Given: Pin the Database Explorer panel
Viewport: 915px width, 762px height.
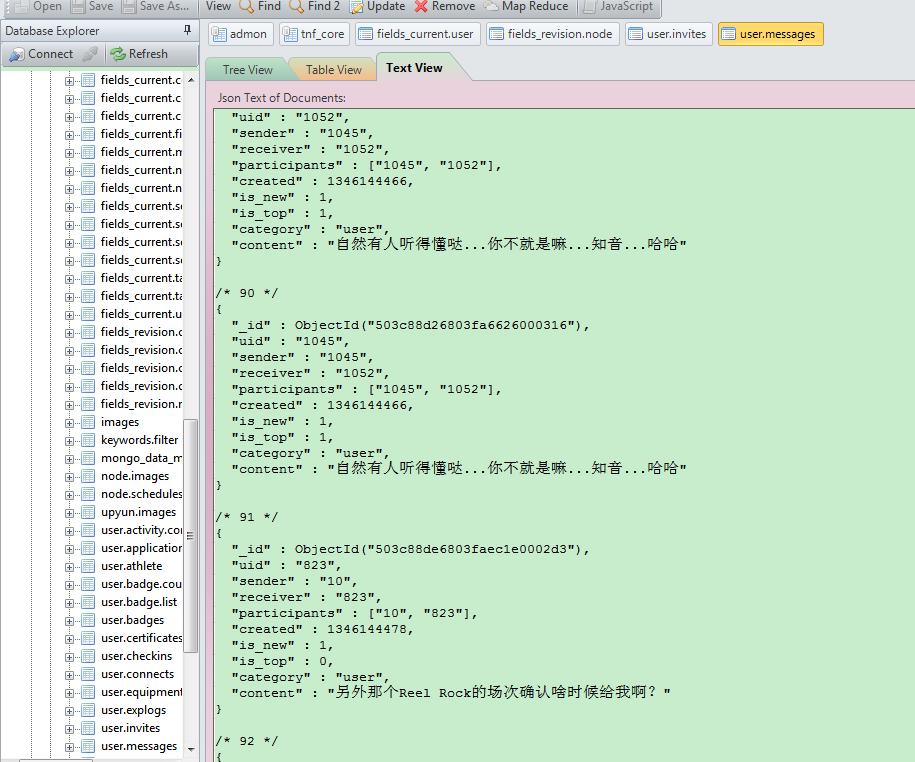Looking at the screenshot, I should [x=187, y=30].
